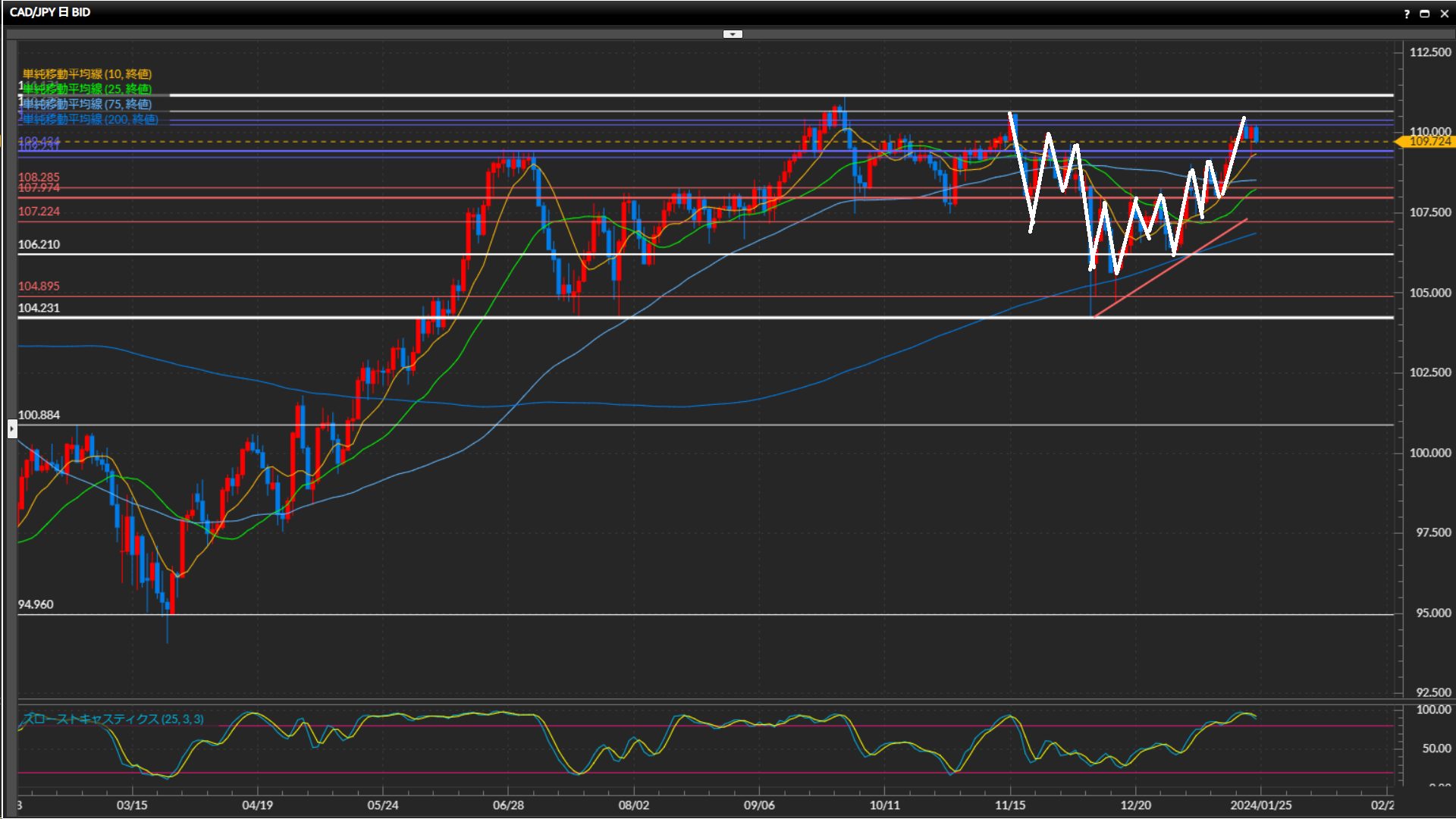Expand the hidden toolbar dropdown arrow at top
Screen dimensions: 1456x819
pyautogui.click(x=733, y=34)
